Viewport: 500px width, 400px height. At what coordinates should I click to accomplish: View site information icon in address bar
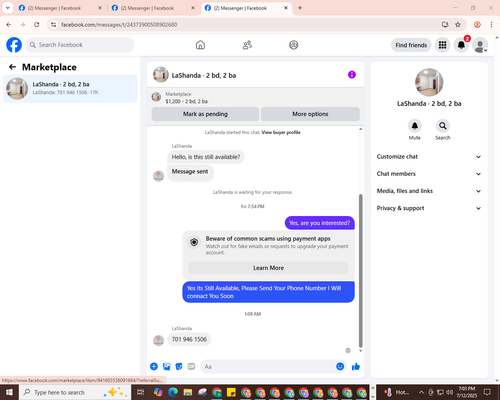(53, 24)
